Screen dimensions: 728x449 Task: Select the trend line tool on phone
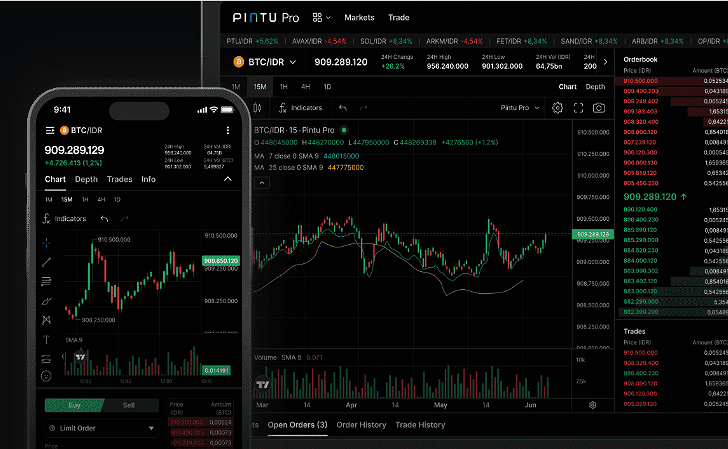point(46,262)
